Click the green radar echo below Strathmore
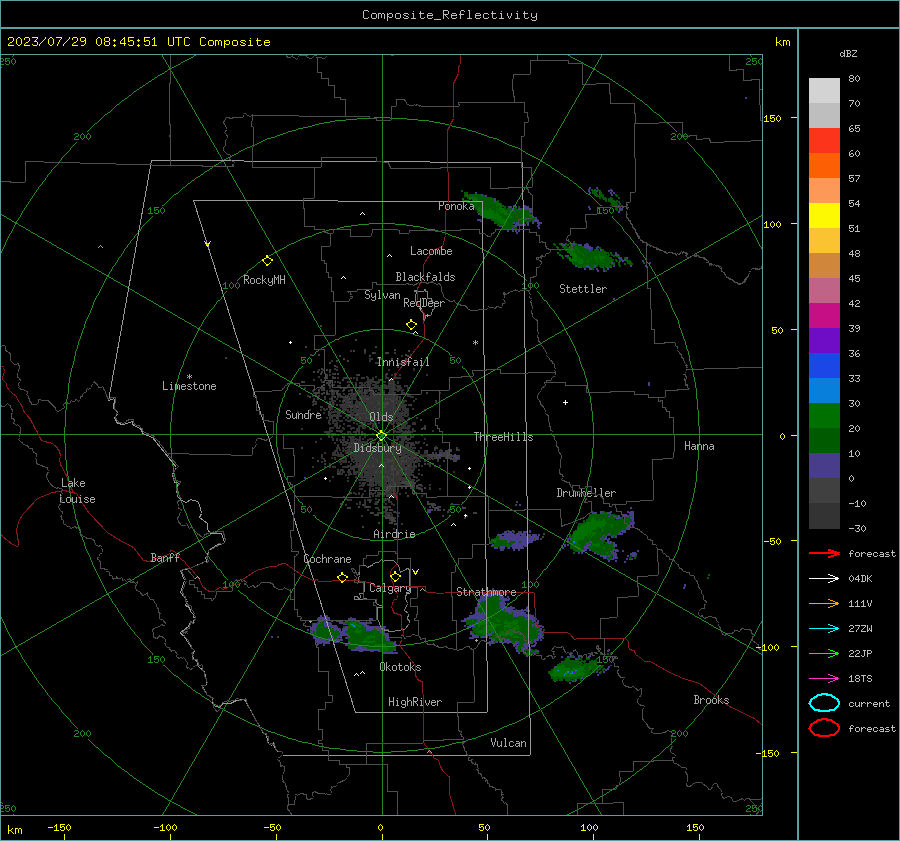Image resolution: width=900 pixels, height=841 pixels. point(503,624)
